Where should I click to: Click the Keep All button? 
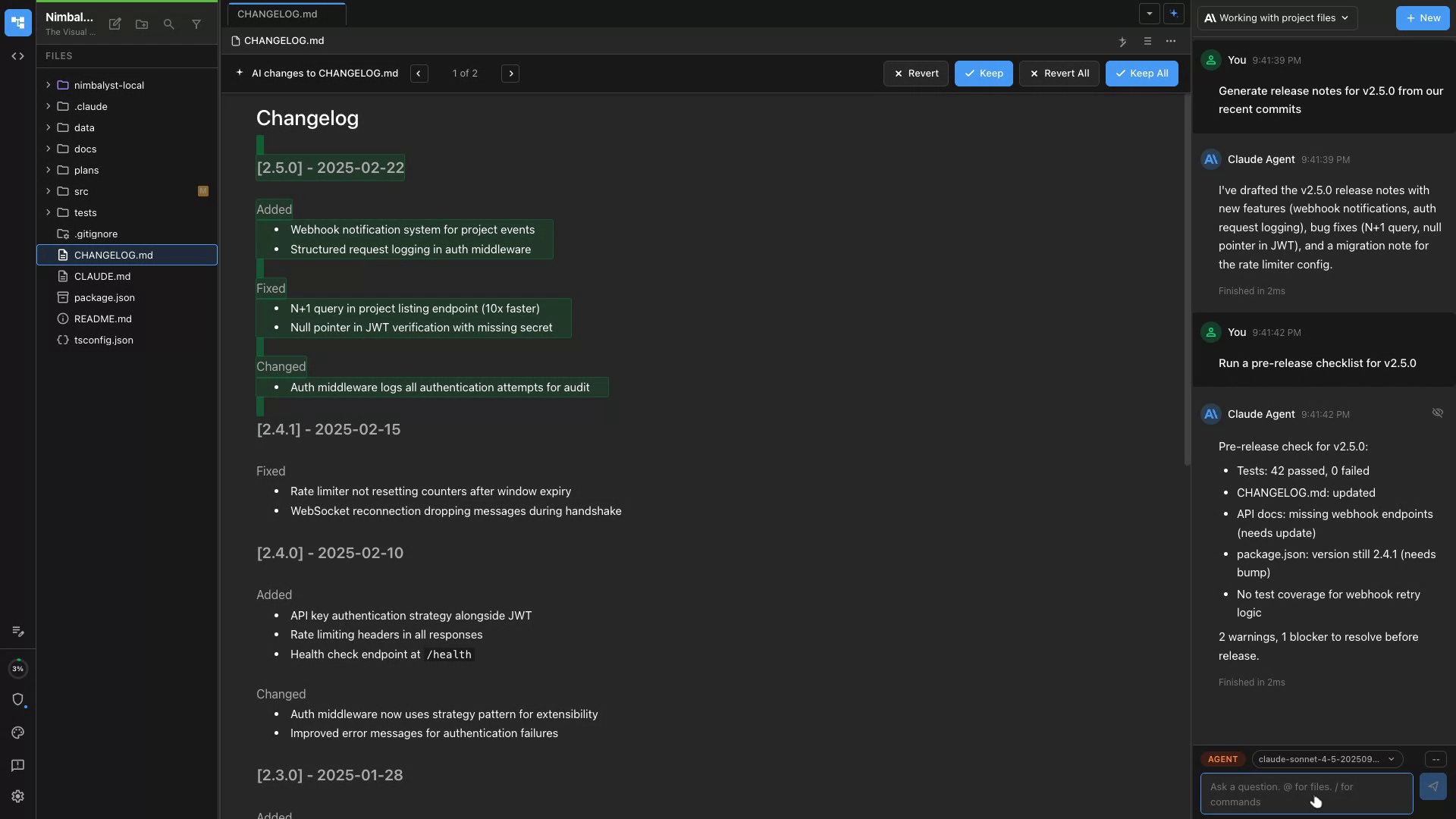(x=1141, y=74)
